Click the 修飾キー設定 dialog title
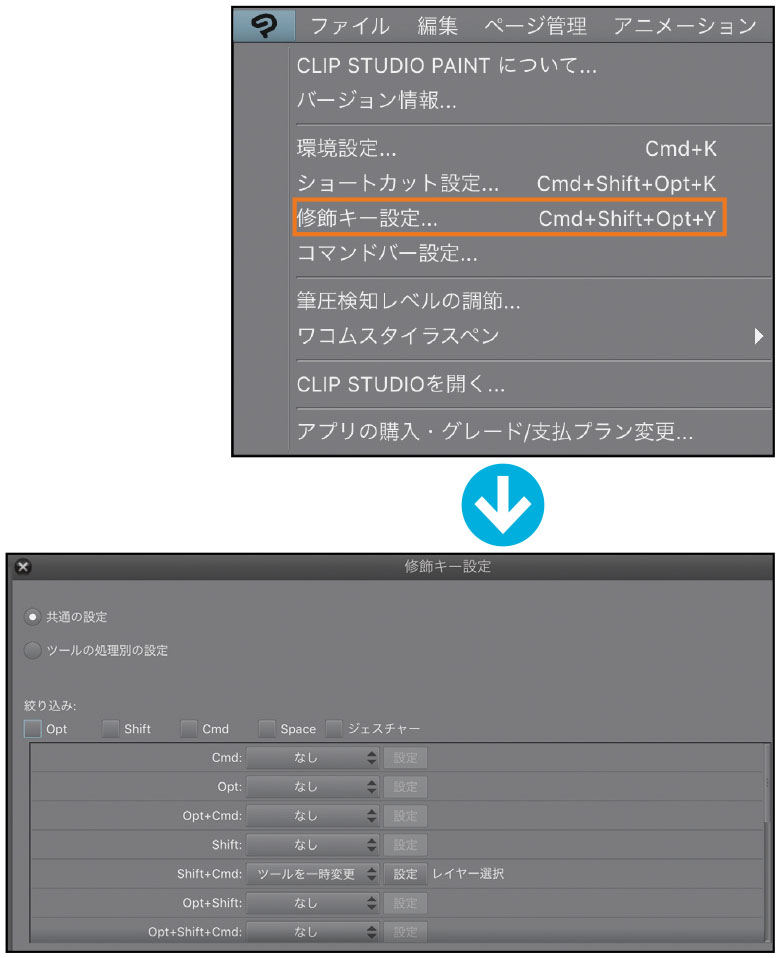Screen dimensions: 780x958 click(448, 566)
